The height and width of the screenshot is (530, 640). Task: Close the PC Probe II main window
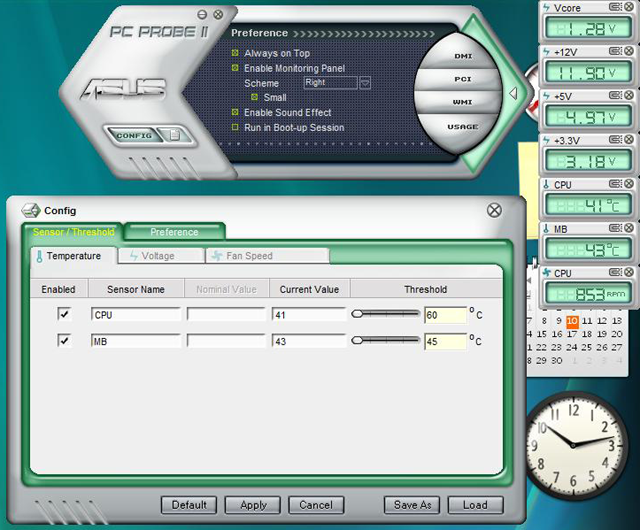point(218,15)
